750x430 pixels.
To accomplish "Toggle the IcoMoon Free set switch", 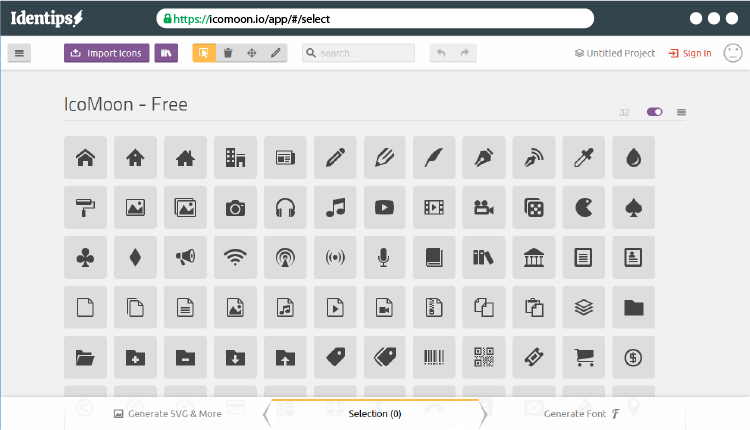I will (654, 112).
